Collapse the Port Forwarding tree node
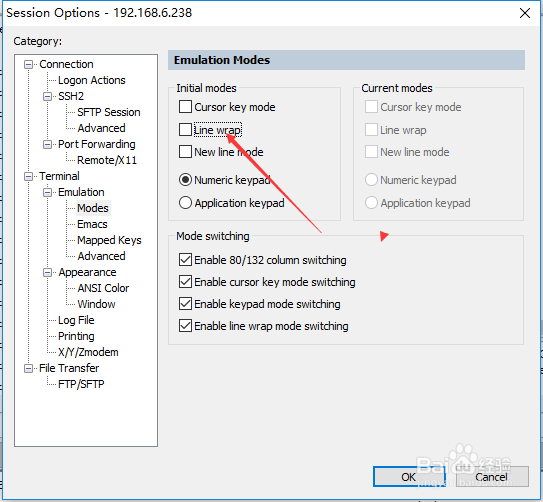This screenshot has height=502, width=543. tap(47, 144)
